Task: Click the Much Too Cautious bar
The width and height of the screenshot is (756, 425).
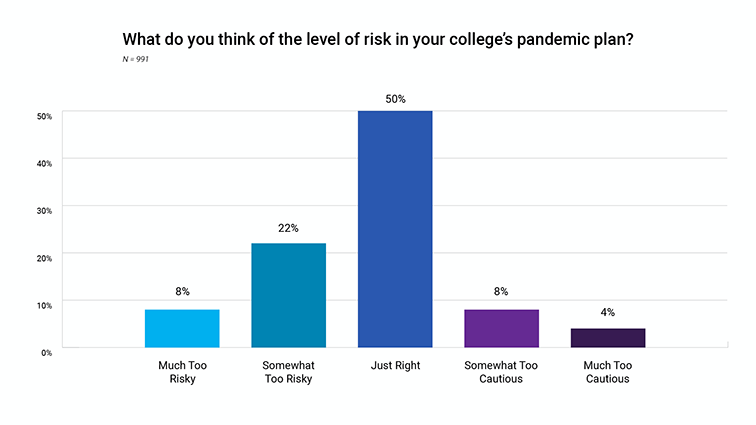Action: click(x=607, y=338)
